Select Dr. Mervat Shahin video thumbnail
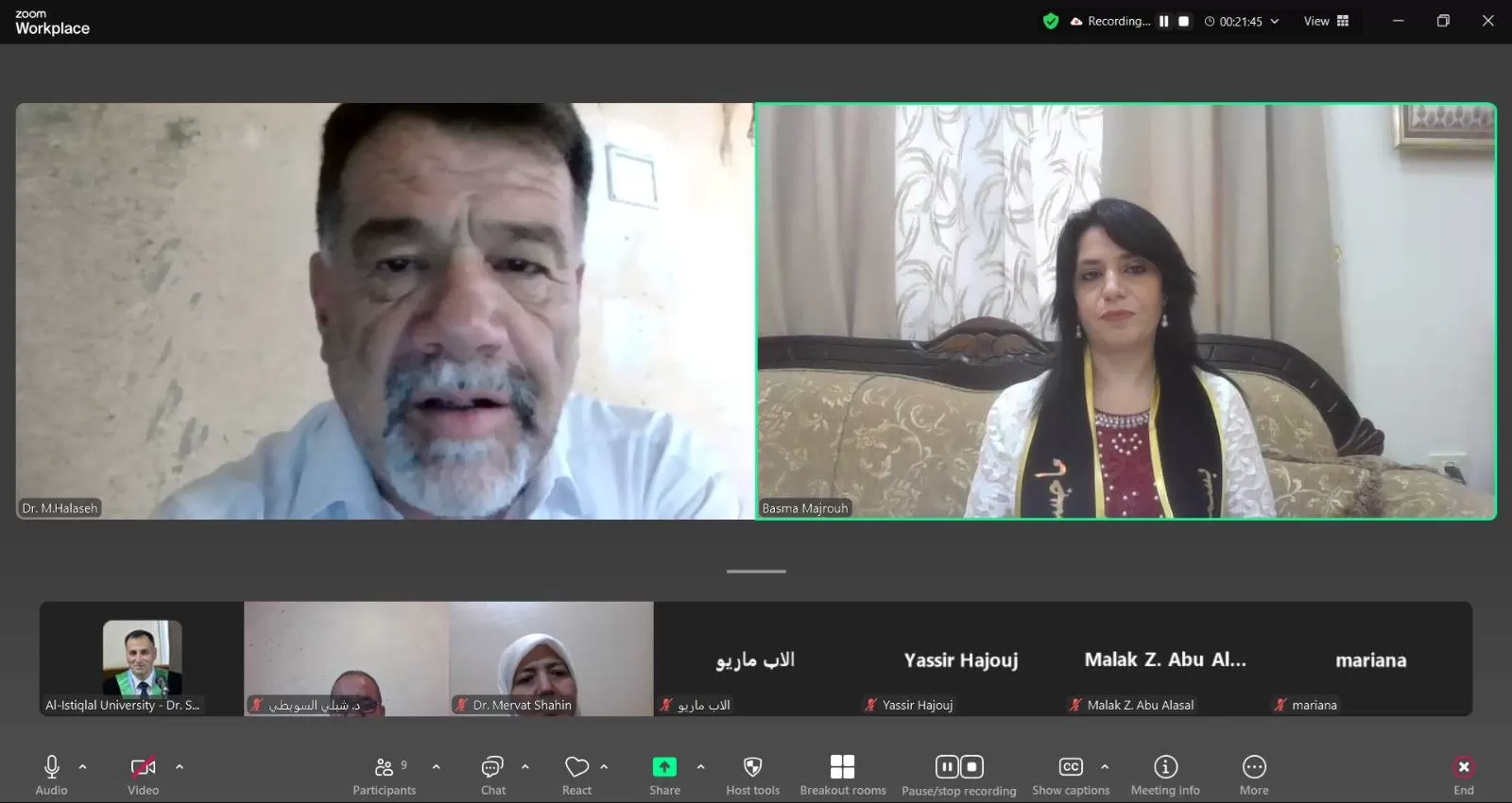Viewport: 1512px width, 803px height. pyautogui.click(x=551, y=658)
